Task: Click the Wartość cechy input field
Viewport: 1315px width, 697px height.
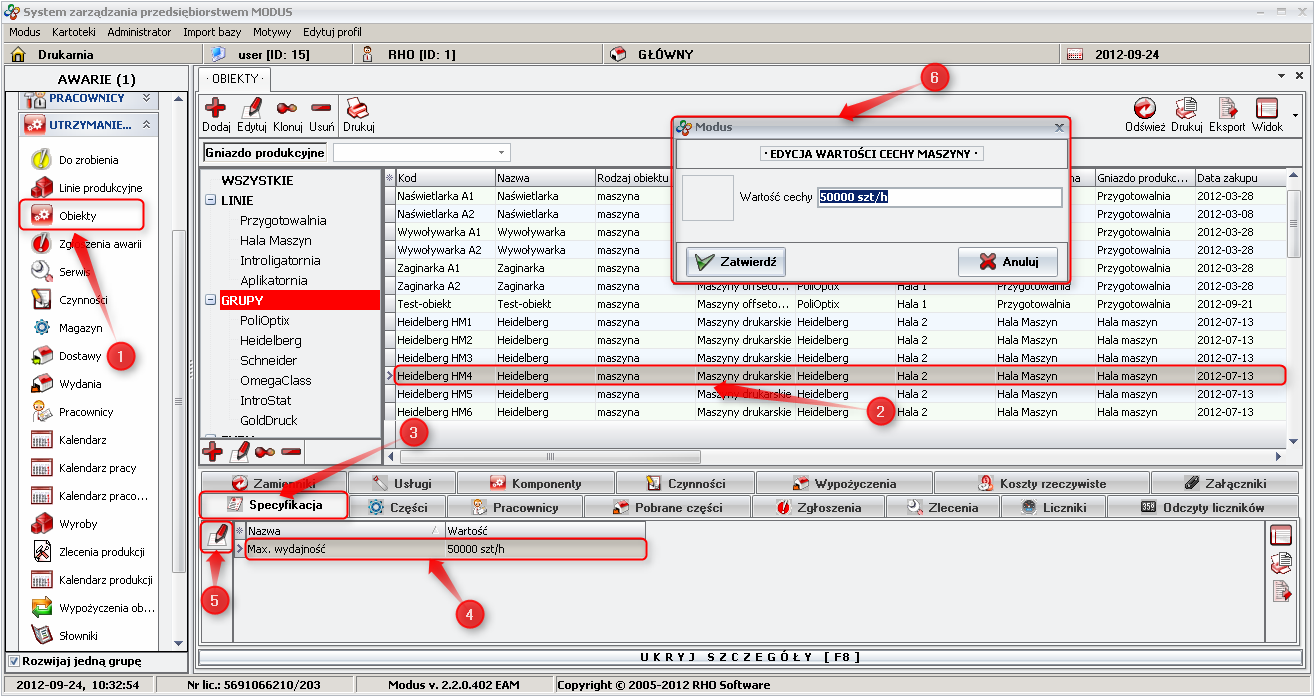Action: point(938,197)
